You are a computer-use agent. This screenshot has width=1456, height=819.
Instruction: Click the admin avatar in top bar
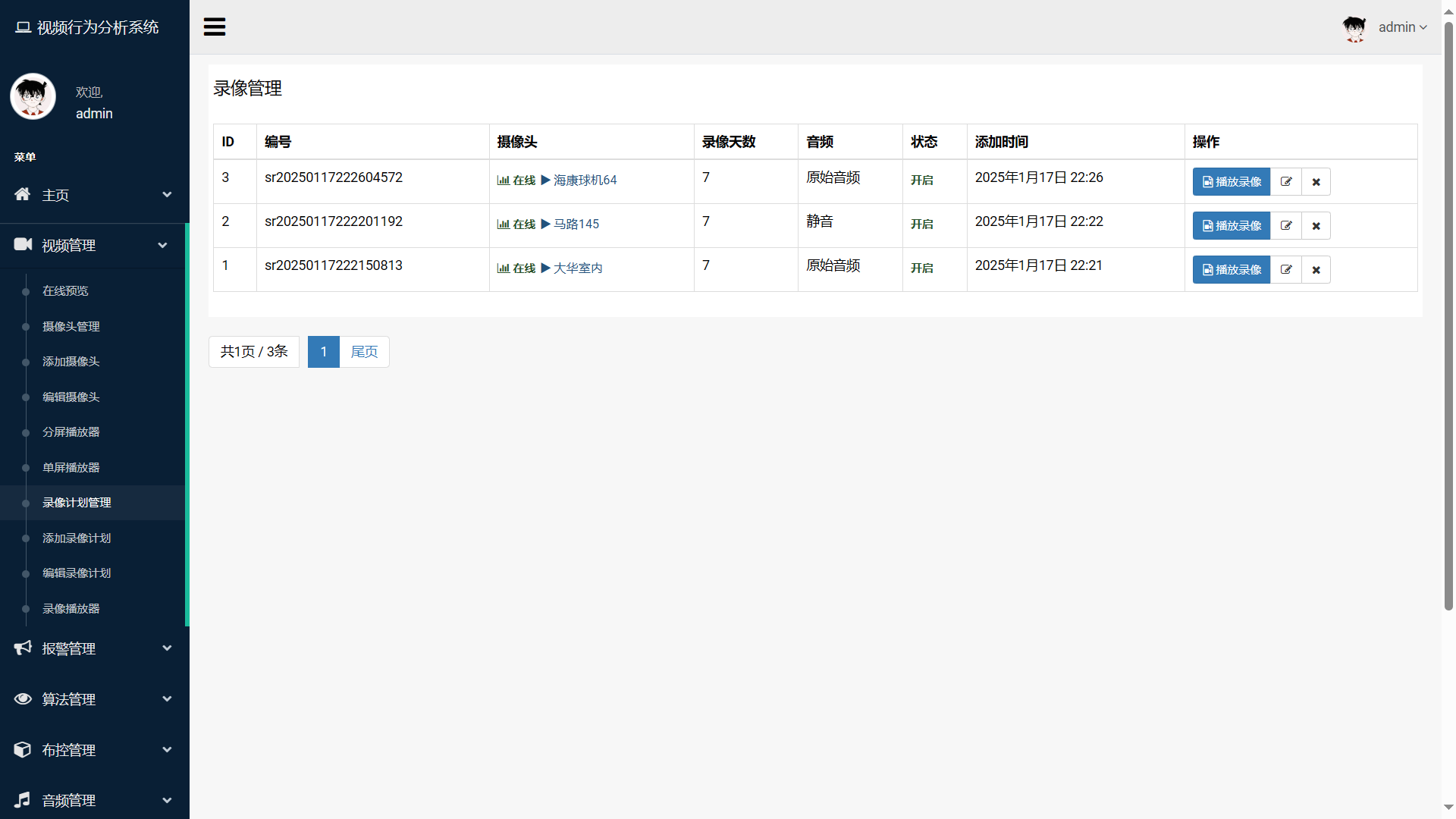point(1354,28)
